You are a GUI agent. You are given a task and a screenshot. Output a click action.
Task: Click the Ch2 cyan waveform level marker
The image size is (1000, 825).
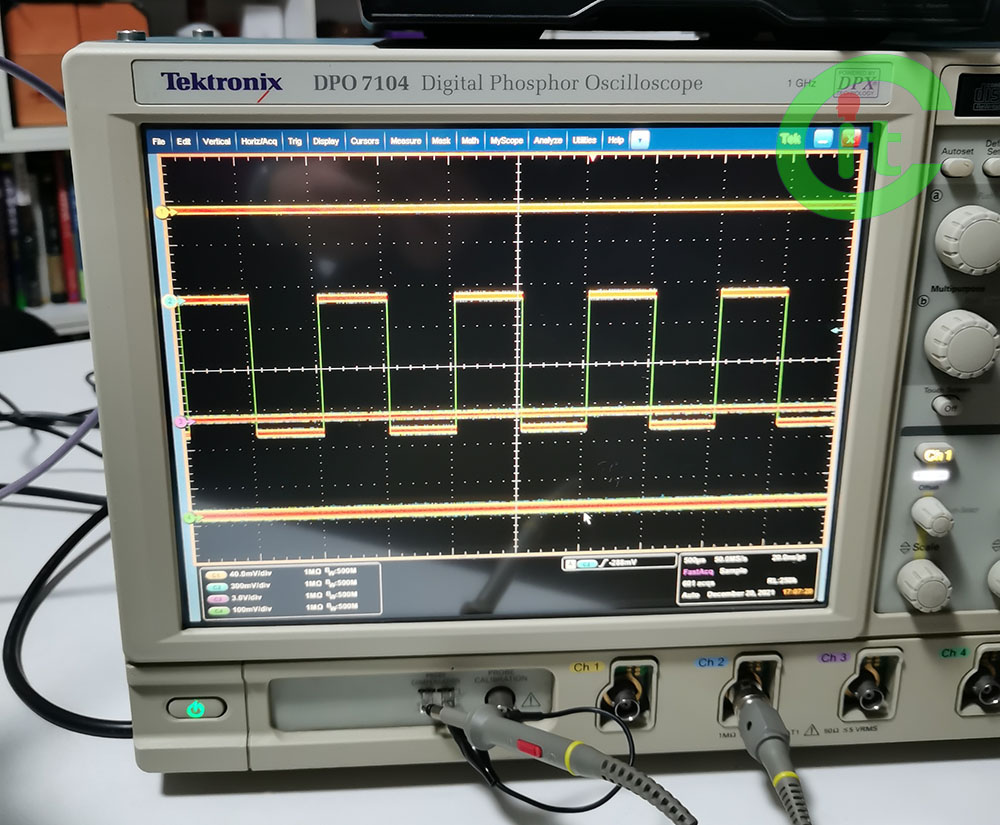[171, 301]
